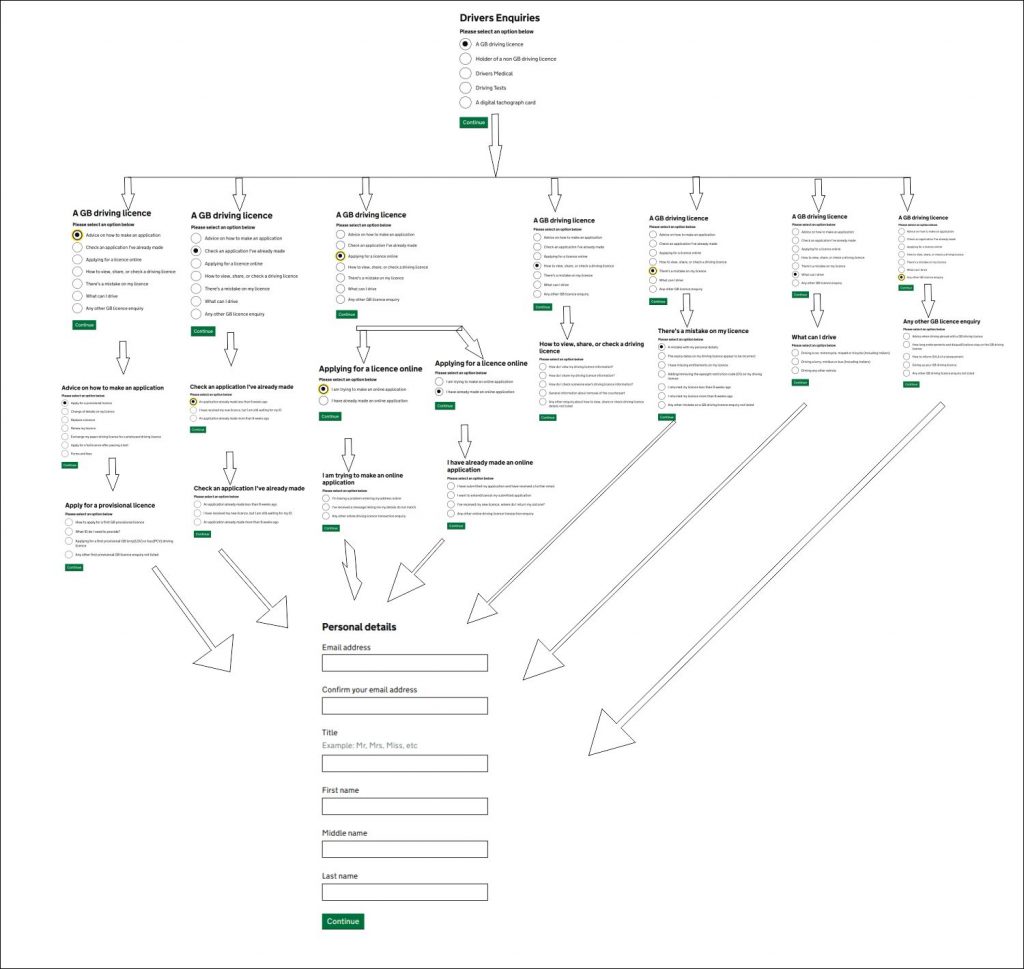Choose 'Driving any other vehicle' option
The height and width of the screenshot is (969, 1024).
[x=796, y=370]
